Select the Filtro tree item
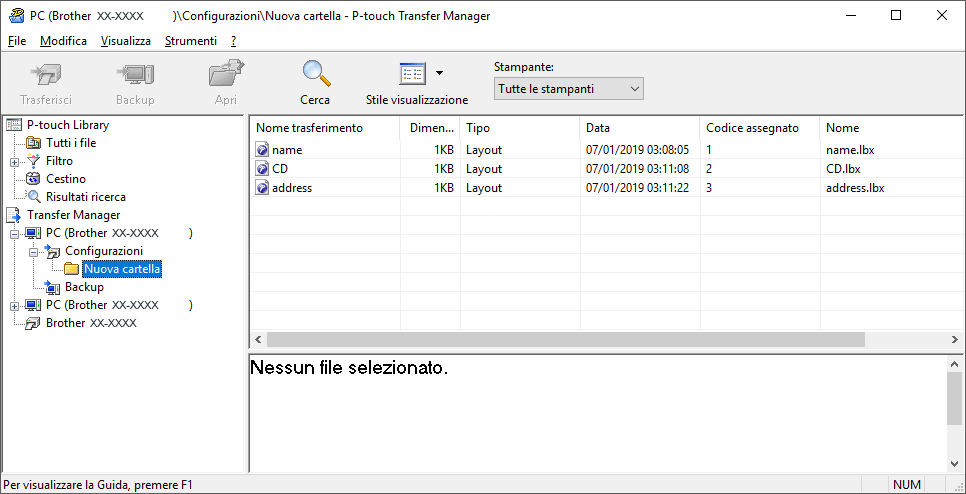This screenshot has height=494, width=966. coord(59,161)
